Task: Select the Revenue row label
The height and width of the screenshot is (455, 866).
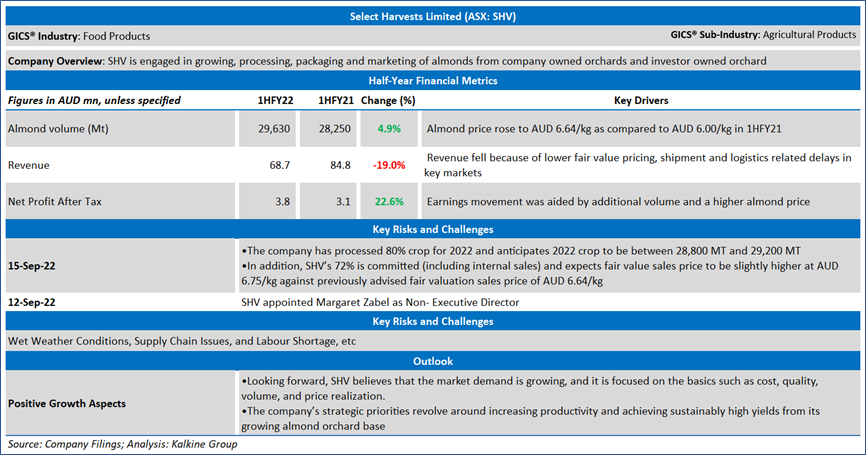Action: [x=29, y=165]
